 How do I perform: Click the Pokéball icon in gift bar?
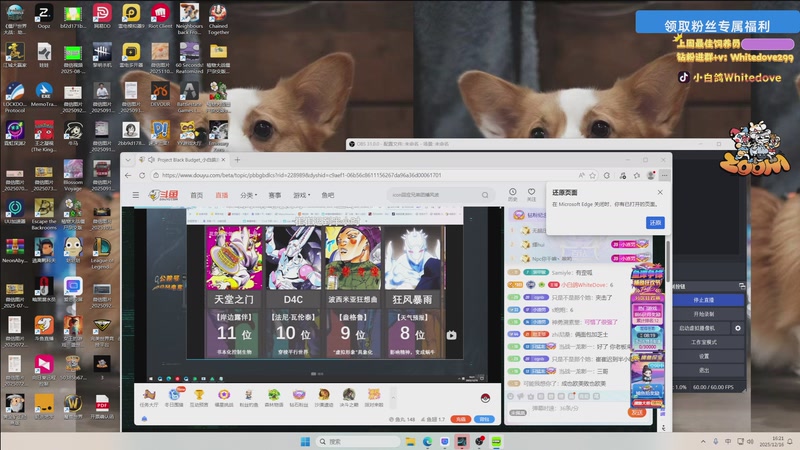[x=485, y=398]
